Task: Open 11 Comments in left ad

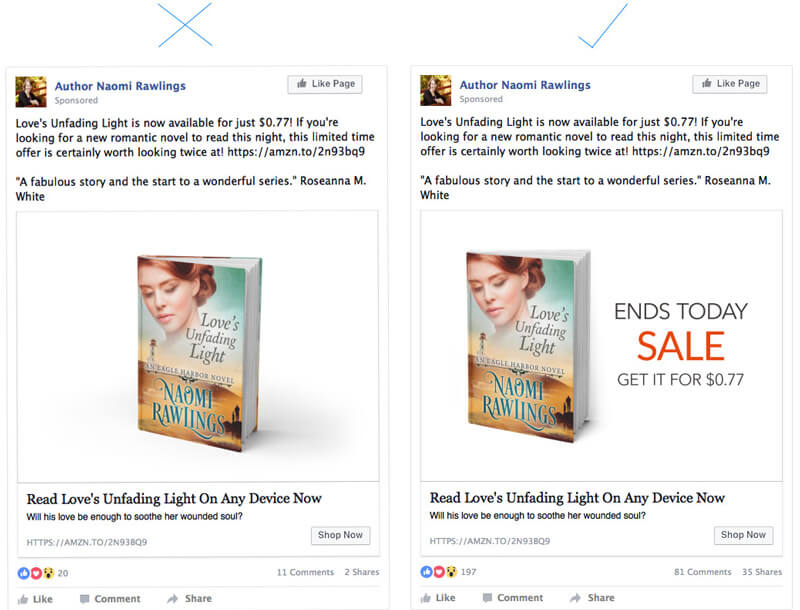Action: point(305,572)
